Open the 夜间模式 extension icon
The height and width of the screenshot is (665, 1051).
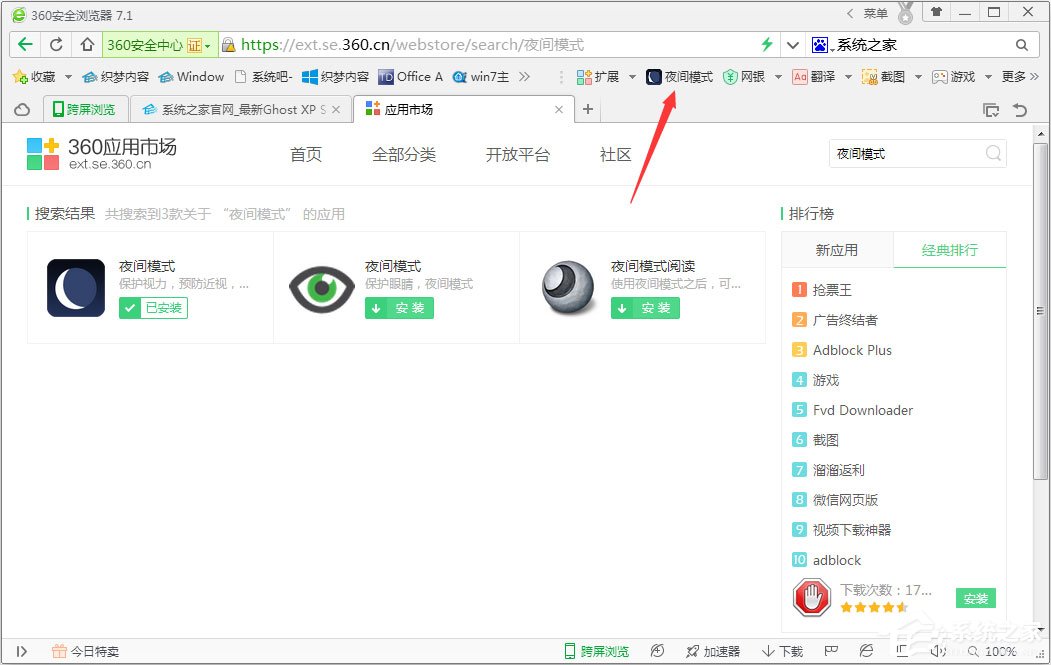680,76
